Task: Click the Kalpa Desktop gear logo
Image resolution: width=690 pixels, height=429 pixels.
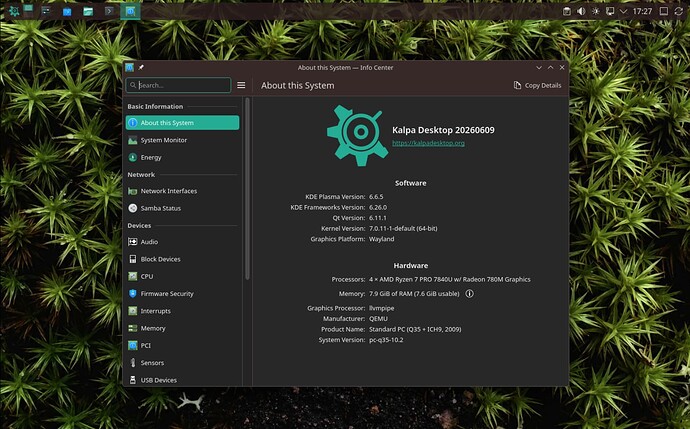Action: [357, 136]
